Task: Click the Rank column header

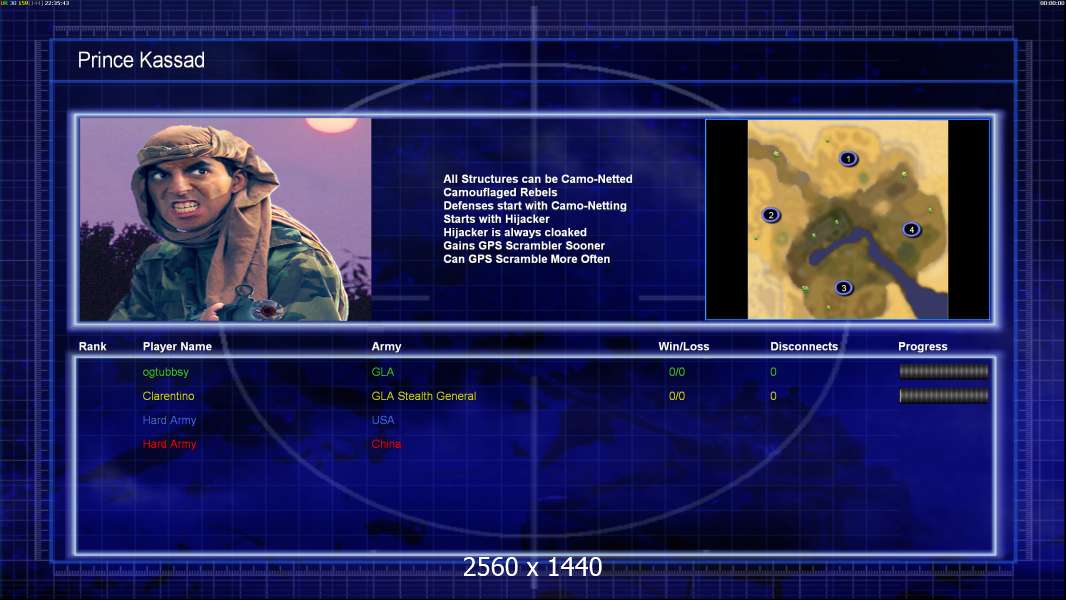Action: pyautogui.click(x=92, y=347)
